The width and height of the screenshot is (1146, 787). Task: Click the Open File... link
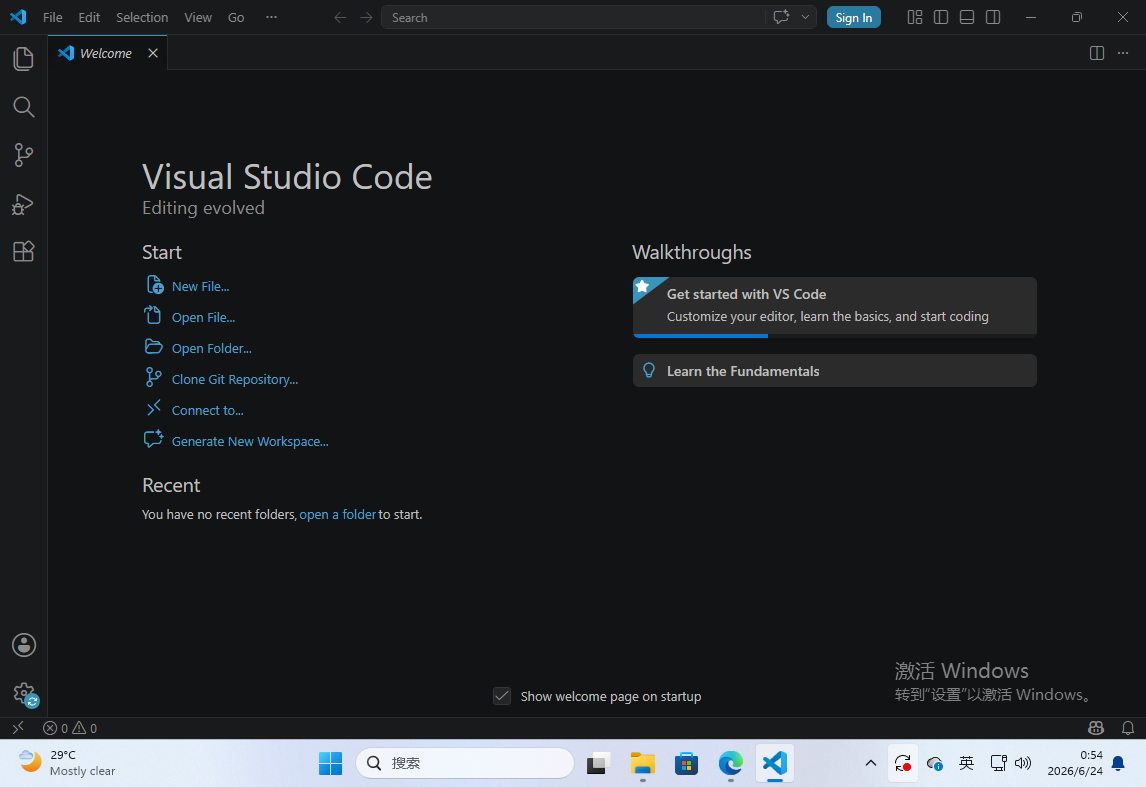[x=203, y=317]
